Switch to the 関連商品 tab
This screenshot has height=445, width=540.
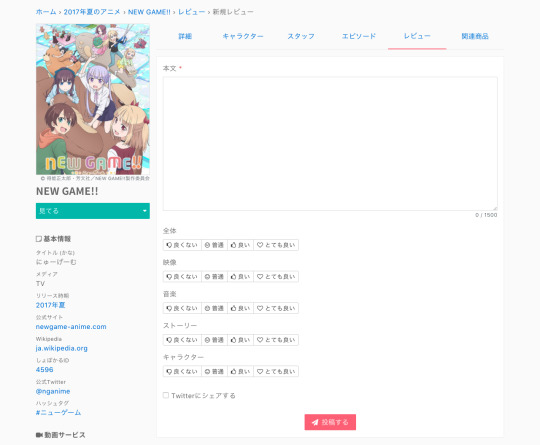point(475,36)
